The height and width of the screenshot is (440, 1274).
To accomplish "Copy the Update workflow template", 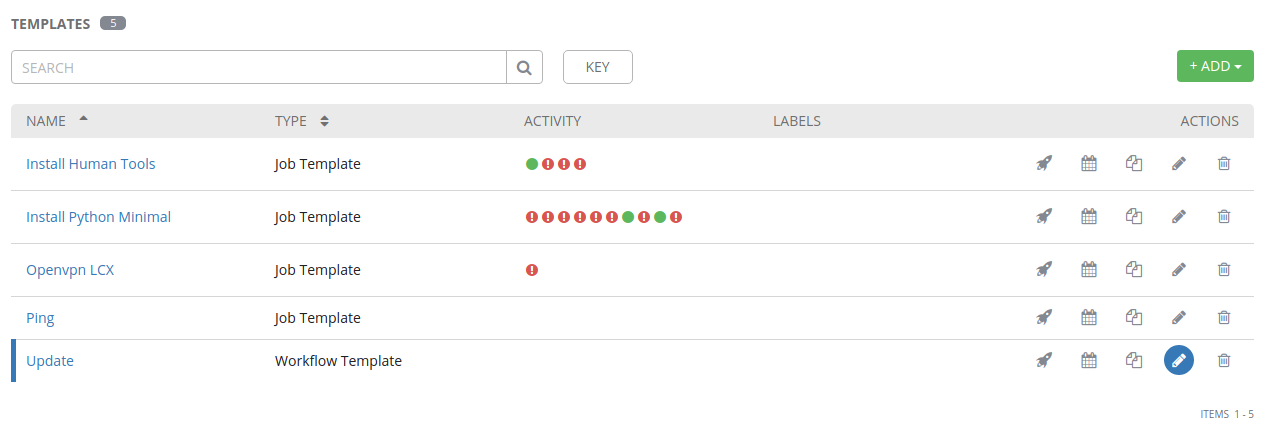I will pyautogui.click(x=1134, y=360).
